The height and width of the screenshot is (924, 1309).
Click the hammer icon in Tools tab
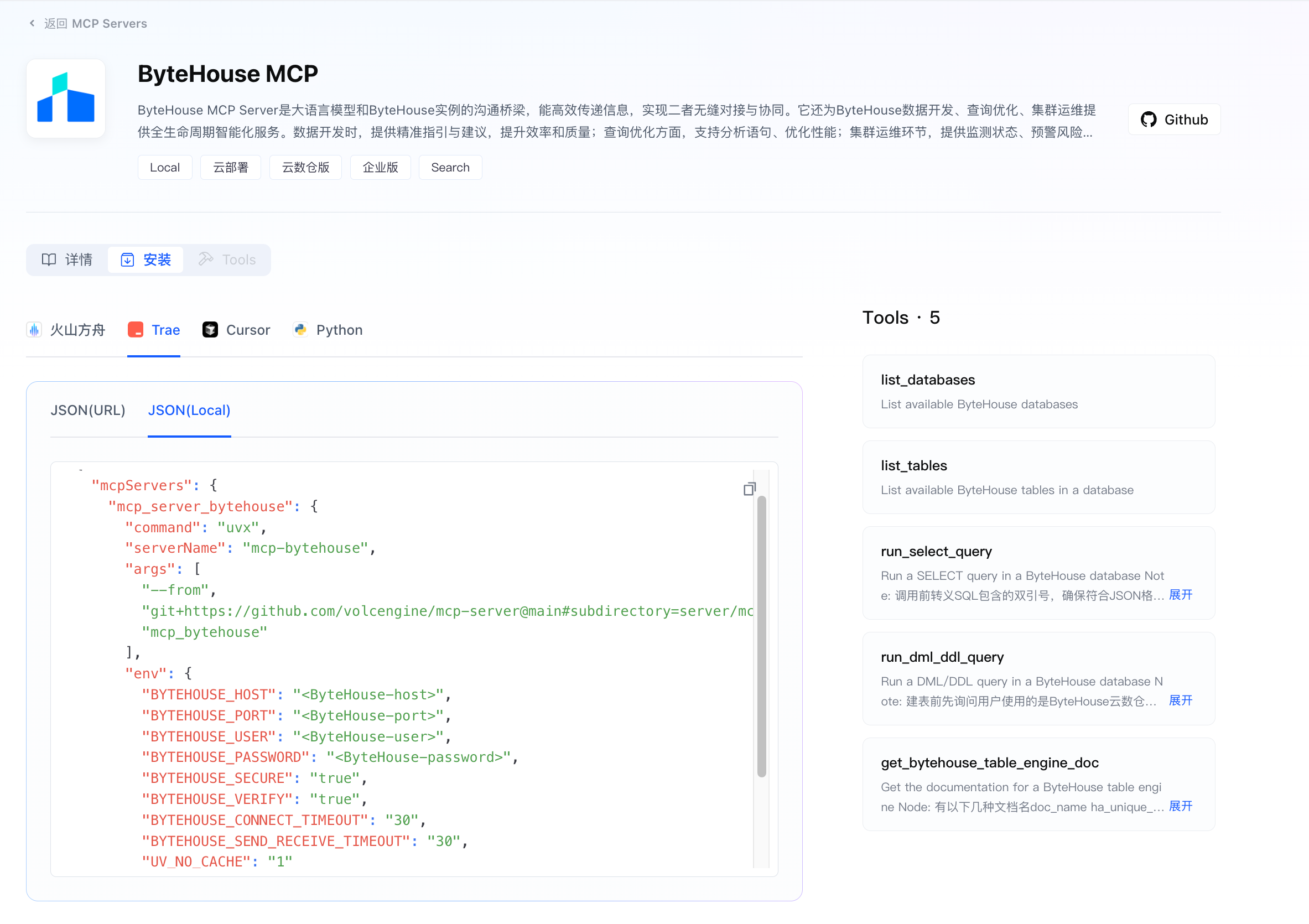205,259
